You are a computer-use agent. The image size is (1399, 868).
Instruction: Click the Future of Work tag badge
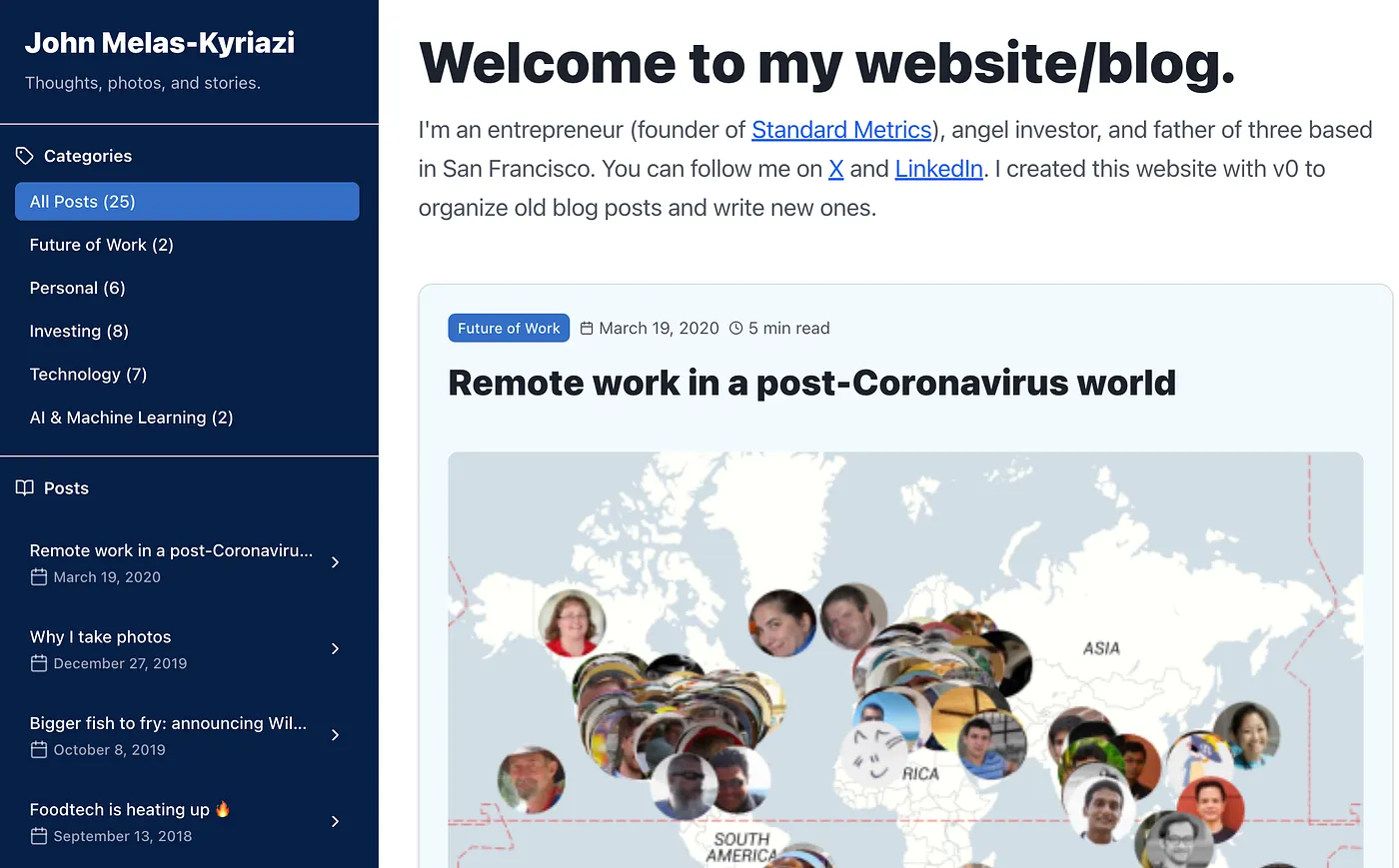coord(509,328)
